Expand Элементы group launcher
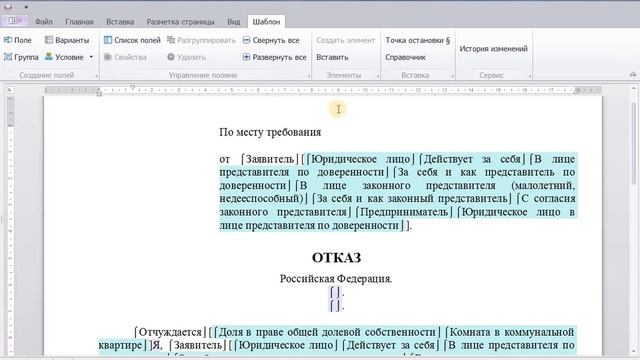This screenshot has width=640, height=360. (x=378, y=76)
